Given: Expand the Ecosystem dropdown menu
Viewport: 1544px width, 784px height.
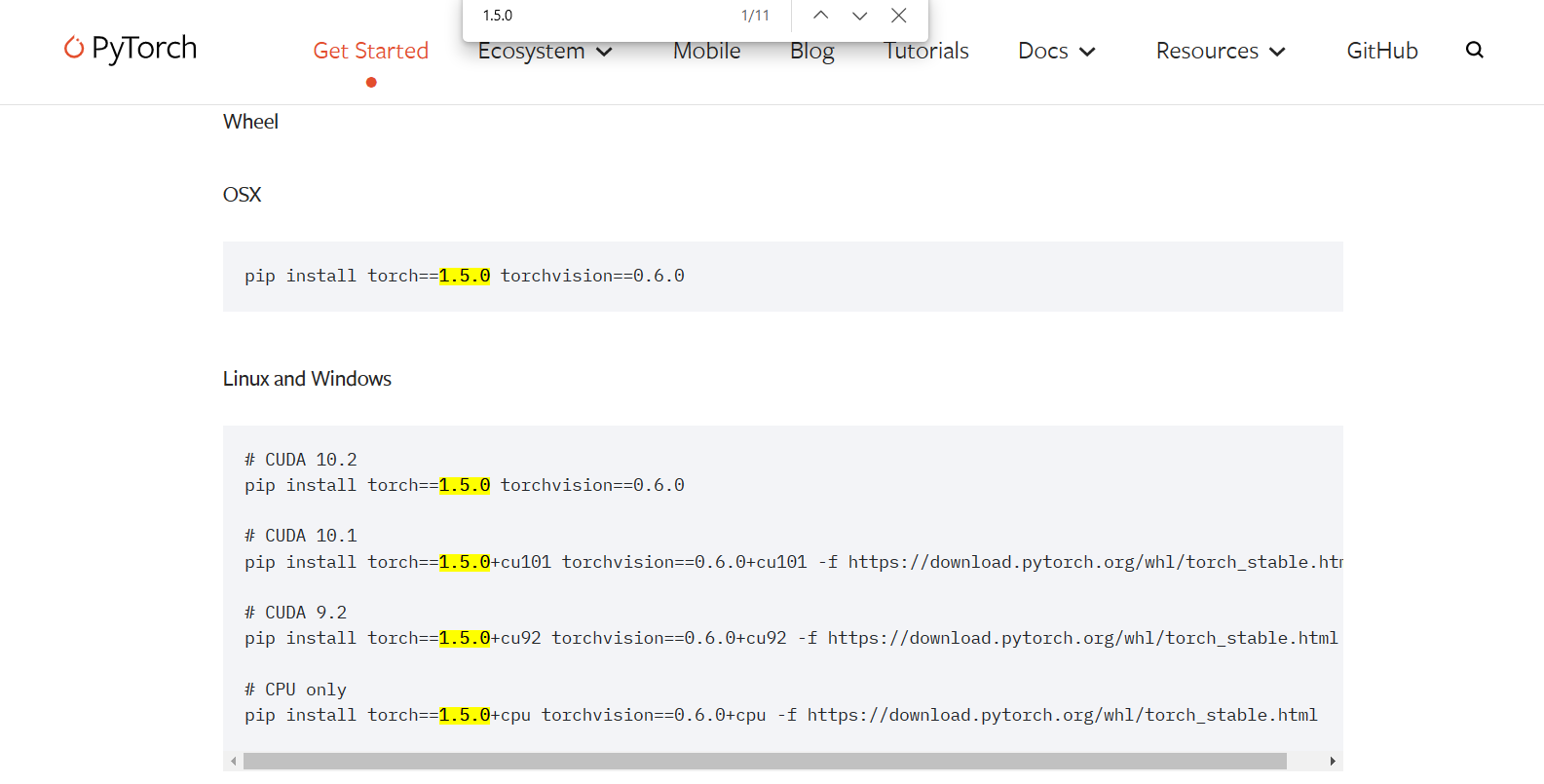Looking at the screenshot, I should point(545,51).
